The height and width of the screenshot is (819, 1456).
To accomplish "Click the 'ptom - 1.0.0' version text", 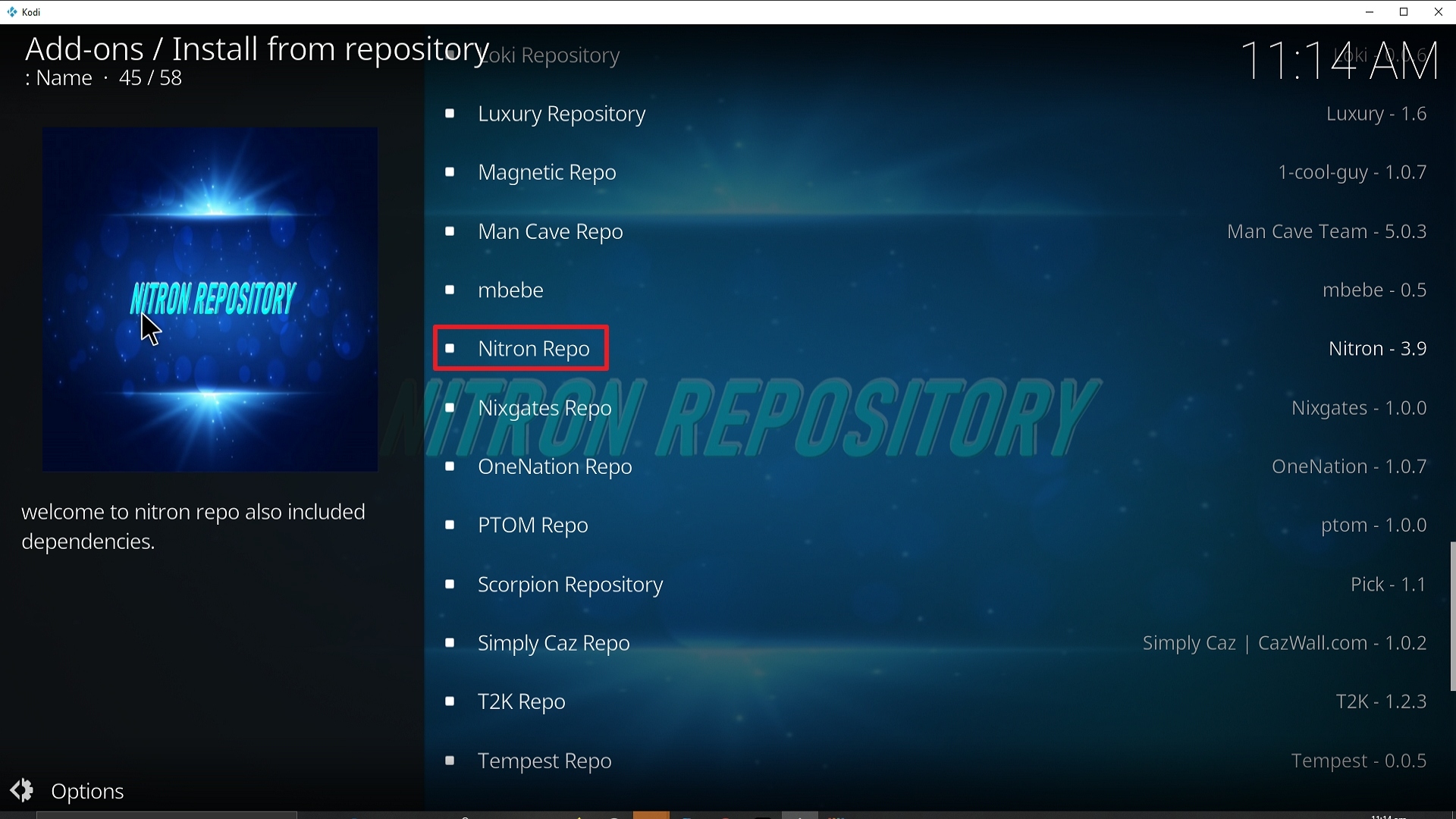I will [1374, 526].
